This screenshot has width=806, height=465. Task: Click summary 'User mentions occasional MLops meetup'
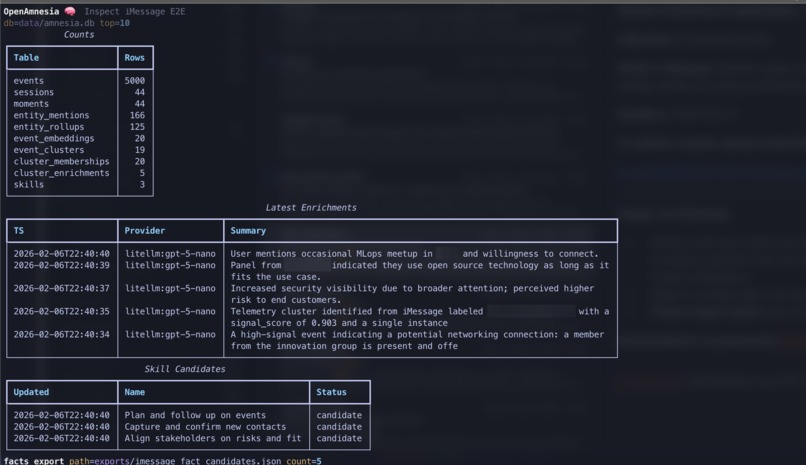click(414, 254)
